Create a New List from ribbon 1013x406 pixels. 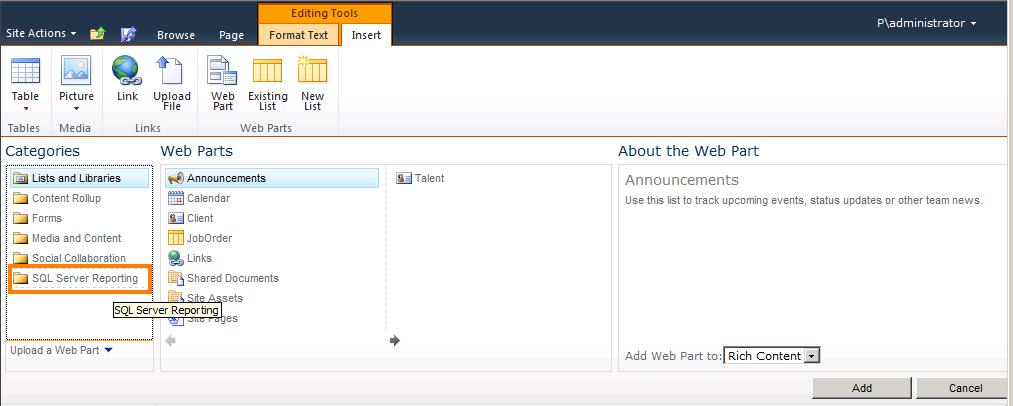[x=313, y=83]
